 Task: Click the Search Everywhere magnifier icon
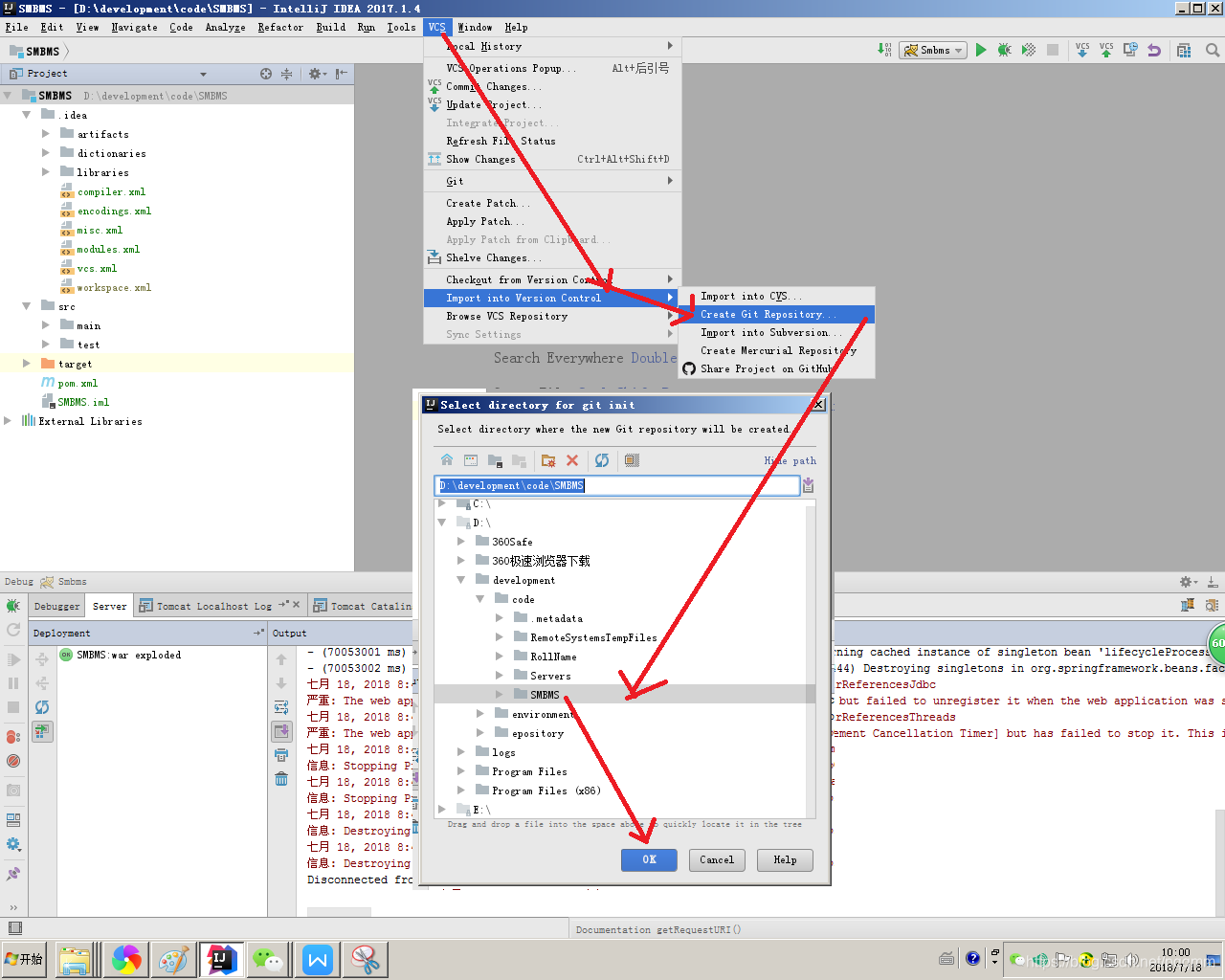[1212, 50]
